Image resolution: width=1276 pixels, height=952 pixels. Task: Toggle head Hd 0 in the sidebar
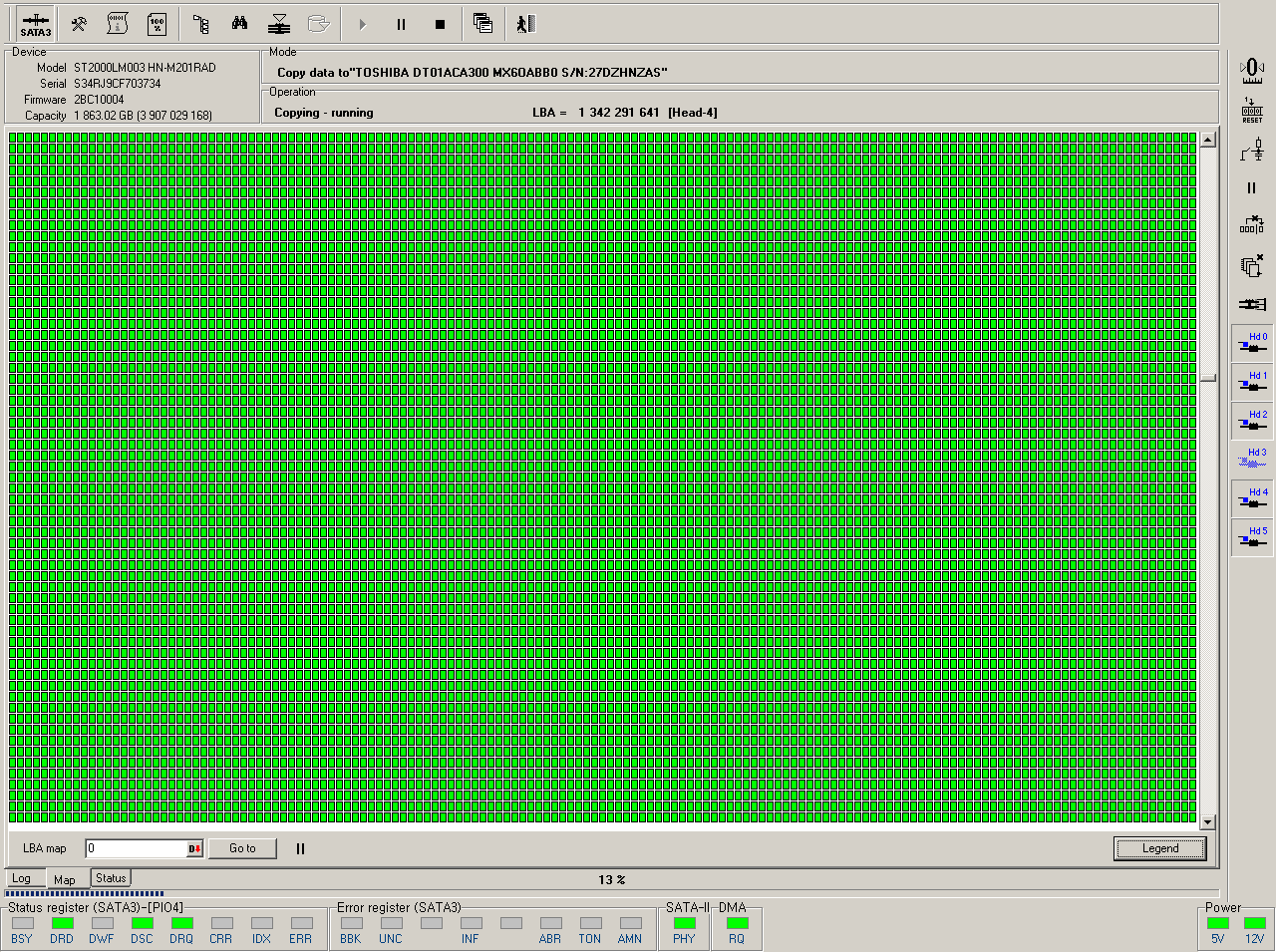[x=1252, y=343]
